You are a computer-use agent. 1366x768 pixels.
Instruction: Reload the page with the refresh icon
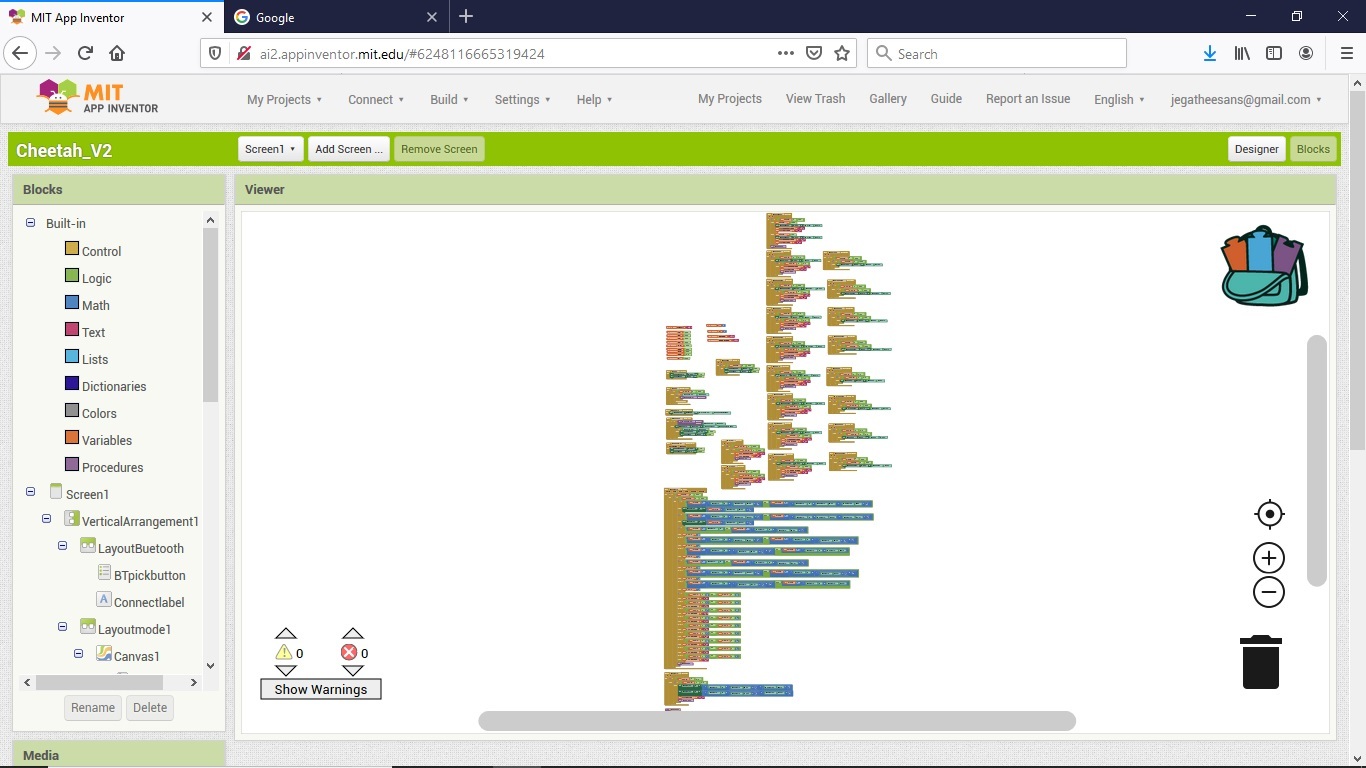point(85,53)
